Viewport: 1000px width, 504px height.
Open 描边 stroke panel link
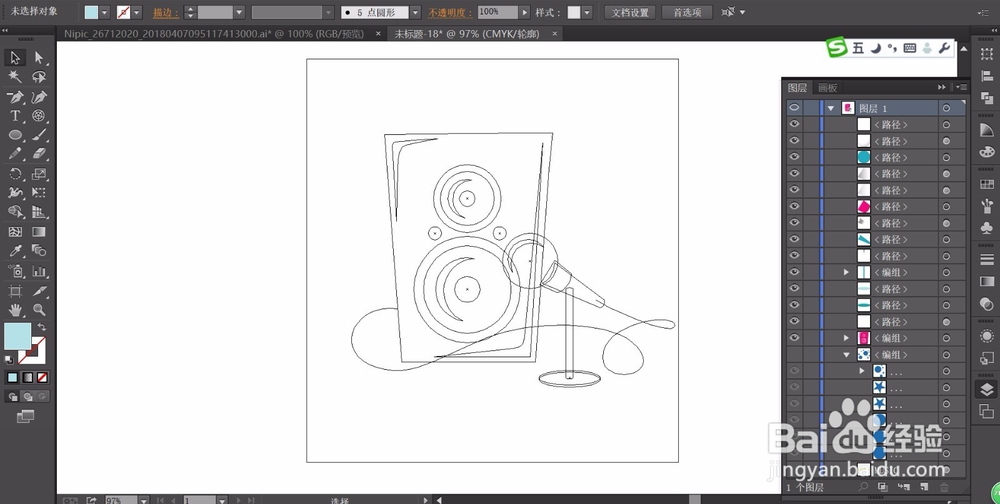pos(166,12)
